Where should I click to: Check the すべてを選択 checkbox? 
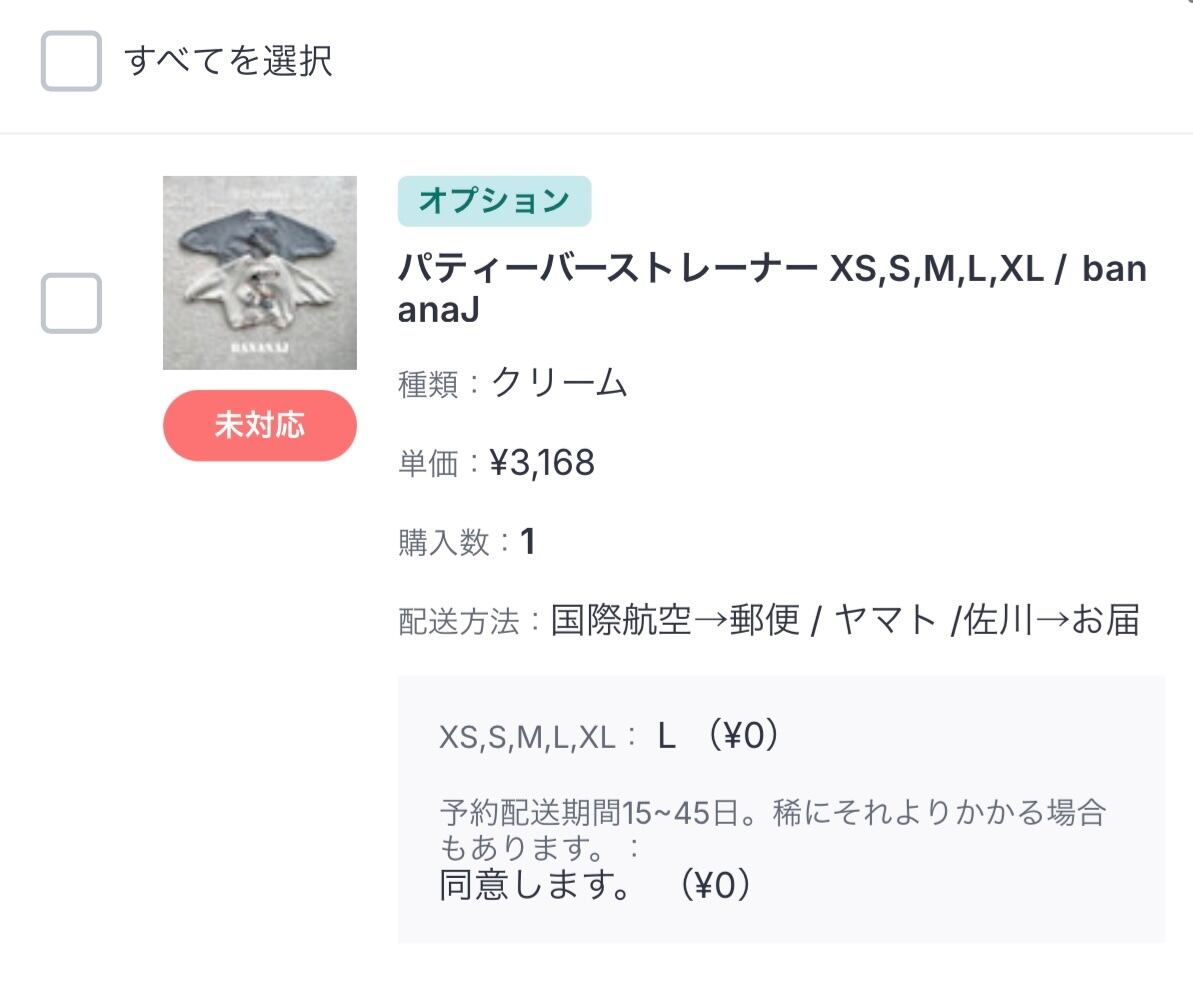(71, 61)
